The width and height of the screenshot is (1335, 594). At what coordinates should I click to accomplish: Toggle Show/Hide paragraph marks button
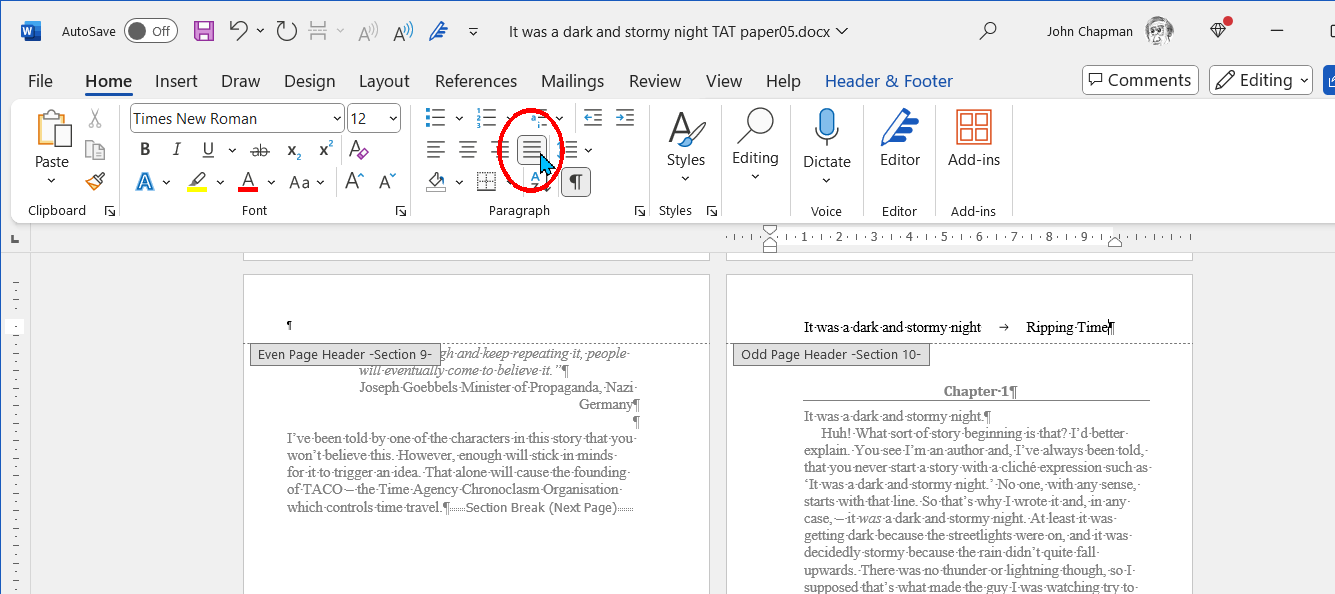point(576,182)
